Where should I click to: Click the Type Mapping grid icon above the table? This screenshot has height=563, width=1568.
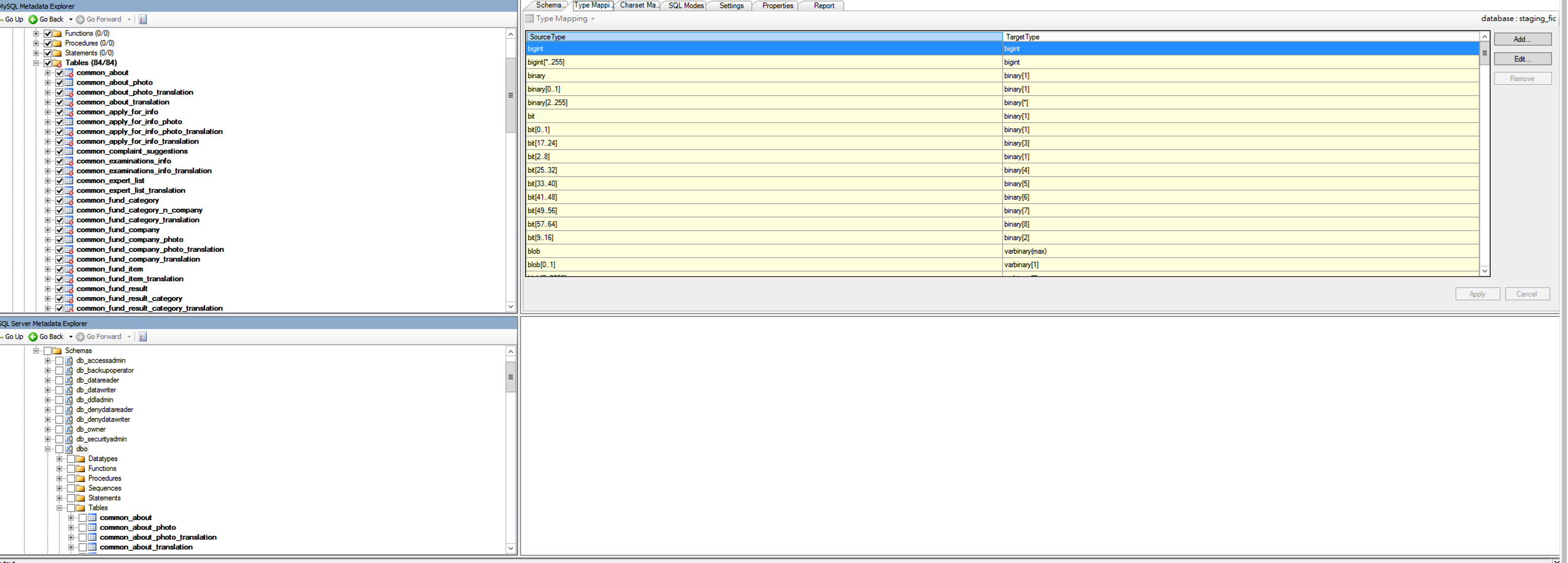(x=529, y=19)
